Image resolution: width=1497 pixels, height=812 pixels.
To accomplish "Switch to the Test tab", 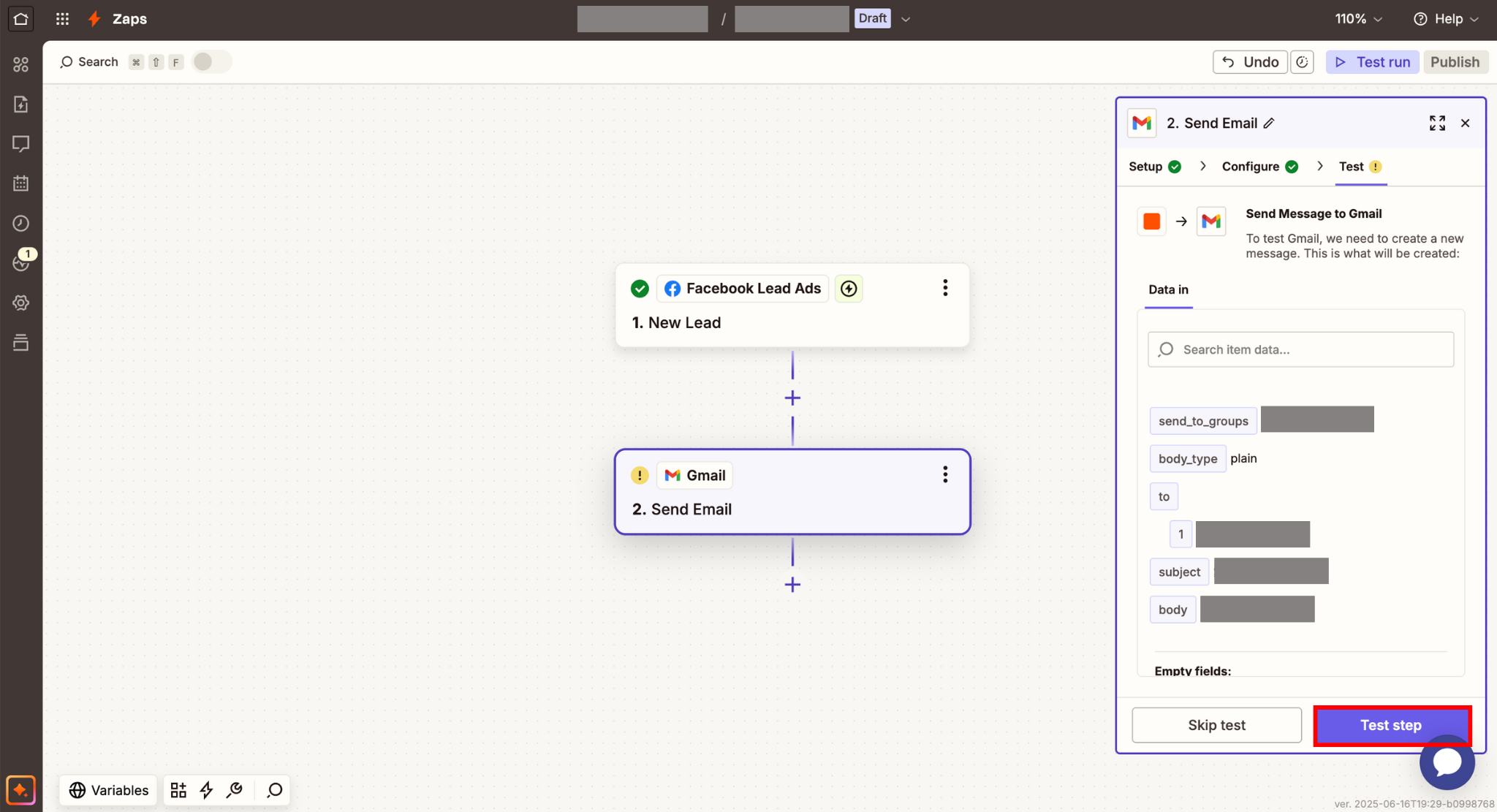I will coord(1360,167).
